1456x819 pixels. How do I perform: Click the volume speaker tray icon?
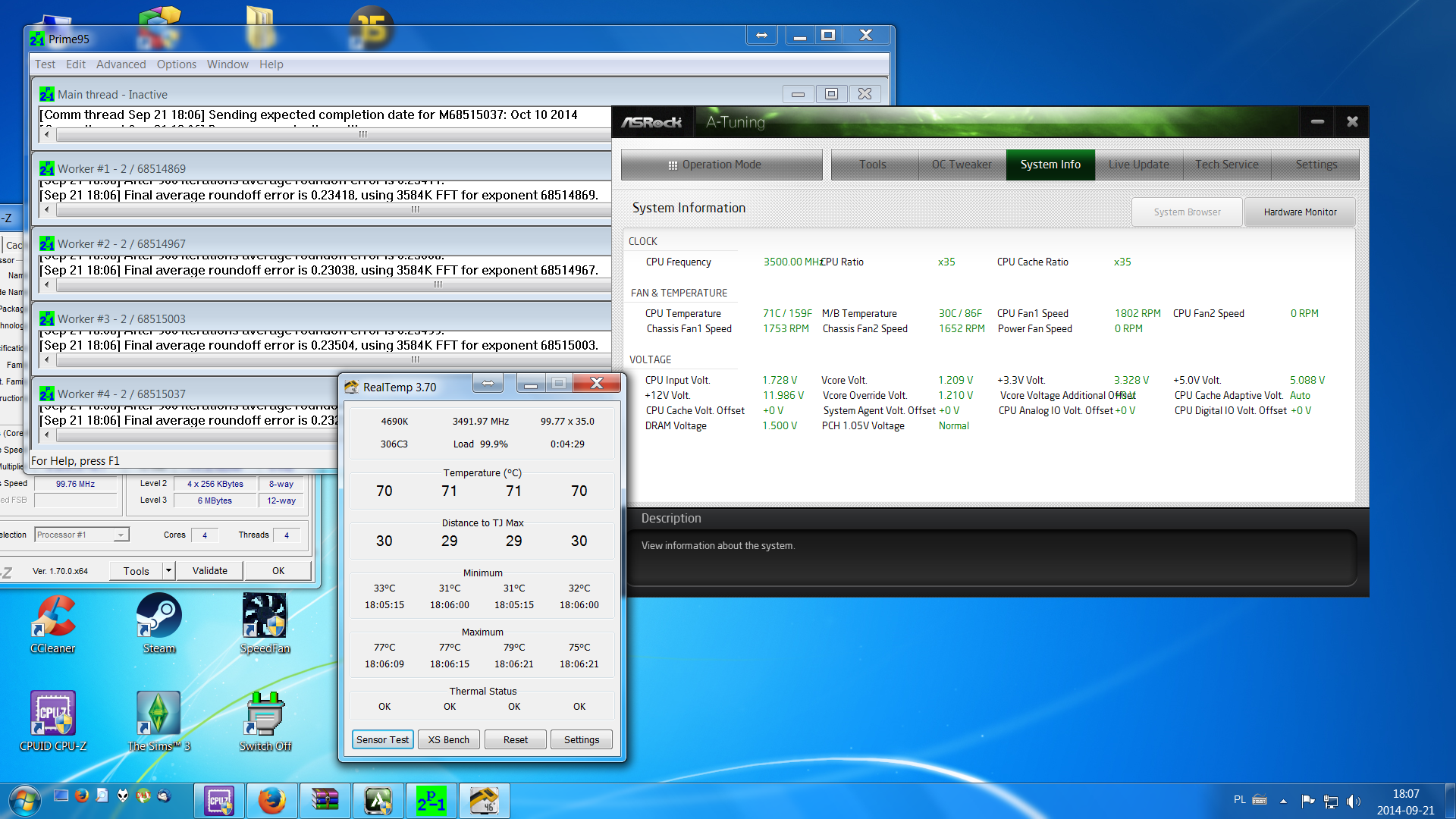click(1353, 801)
